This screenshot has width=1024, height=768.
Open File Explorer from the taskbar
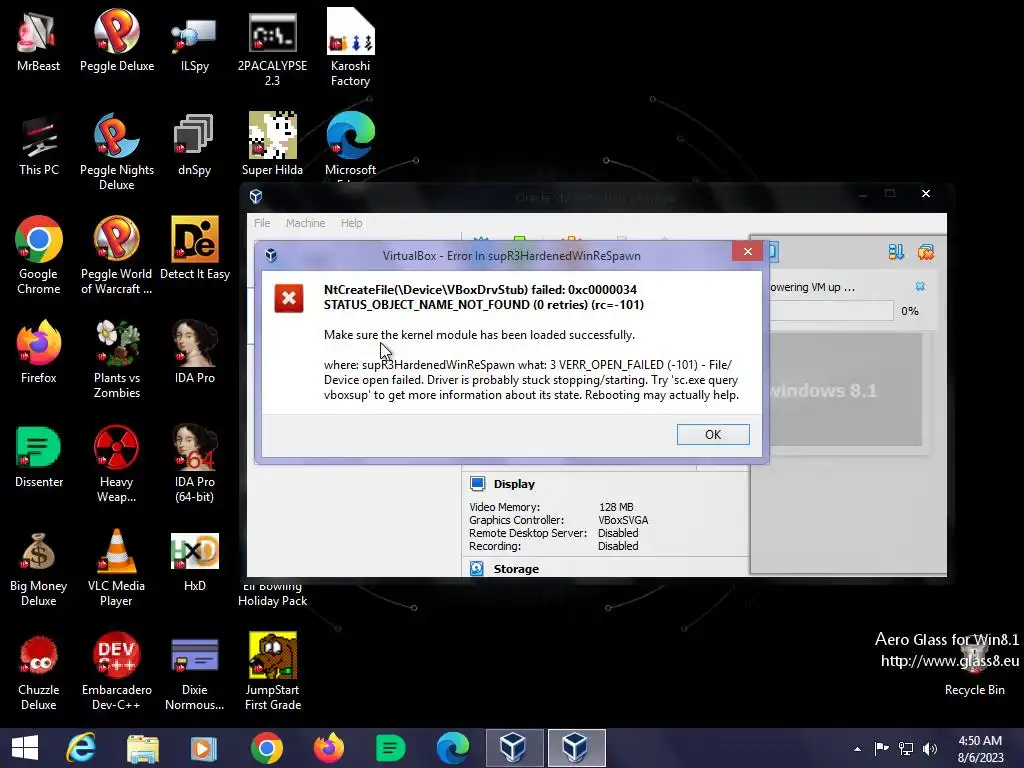(x=143, y=748)
